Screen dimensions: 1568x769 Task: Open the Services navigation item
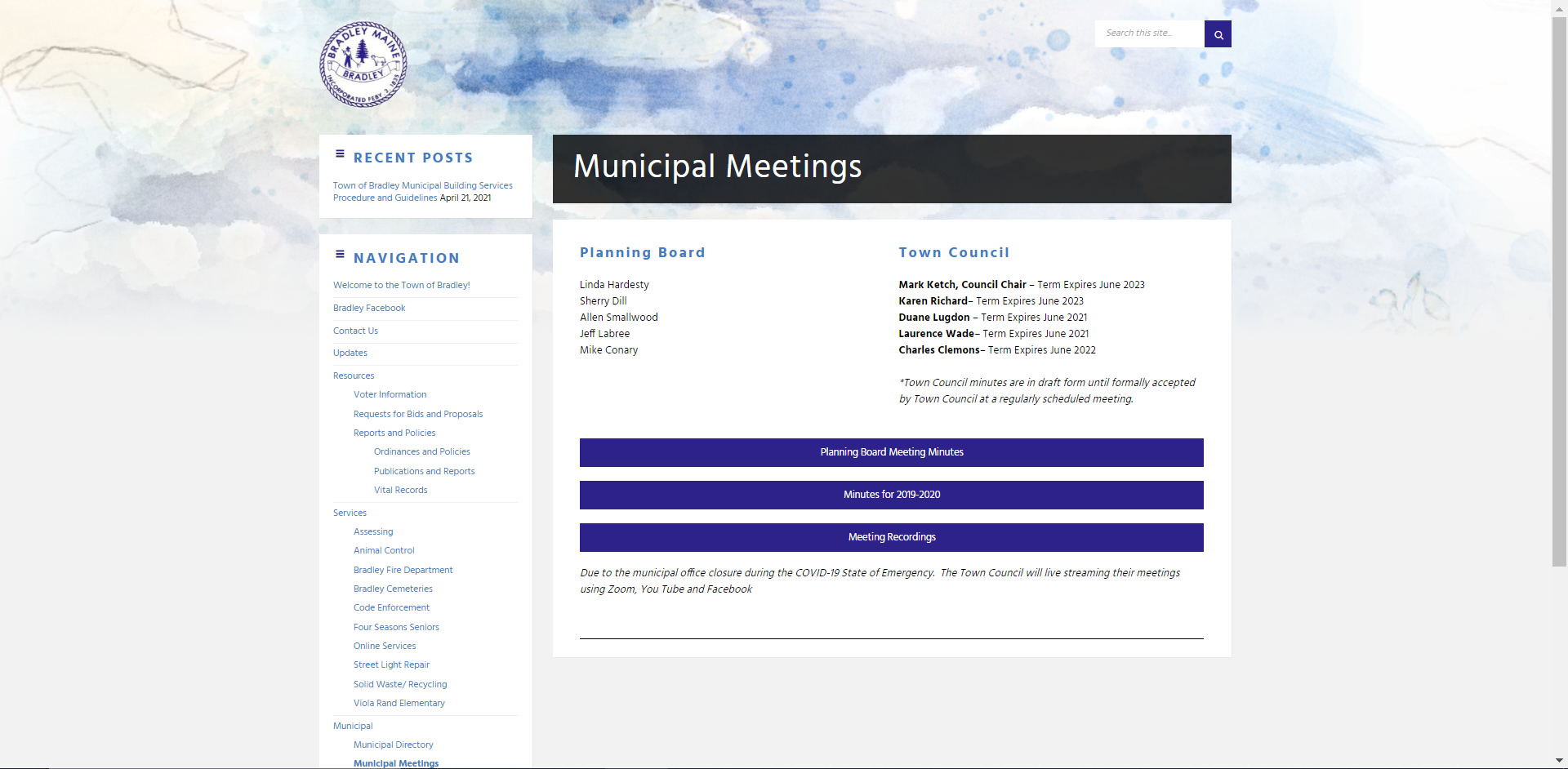(x=350, y=513)
